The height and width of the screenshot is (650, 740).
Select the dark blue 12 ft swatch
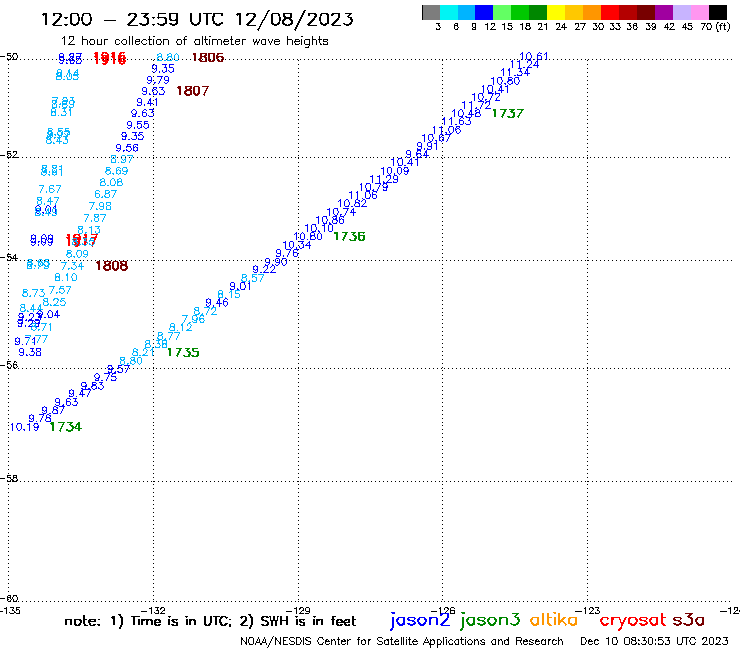pos(484,12)
